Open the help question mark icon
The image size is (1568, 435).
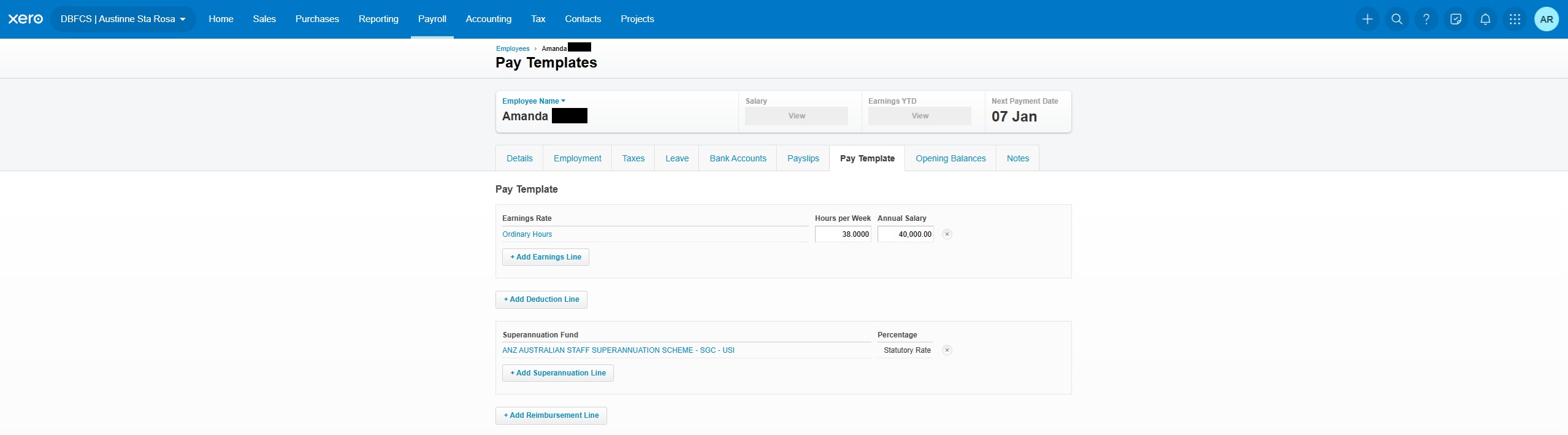coord(1426,19)
